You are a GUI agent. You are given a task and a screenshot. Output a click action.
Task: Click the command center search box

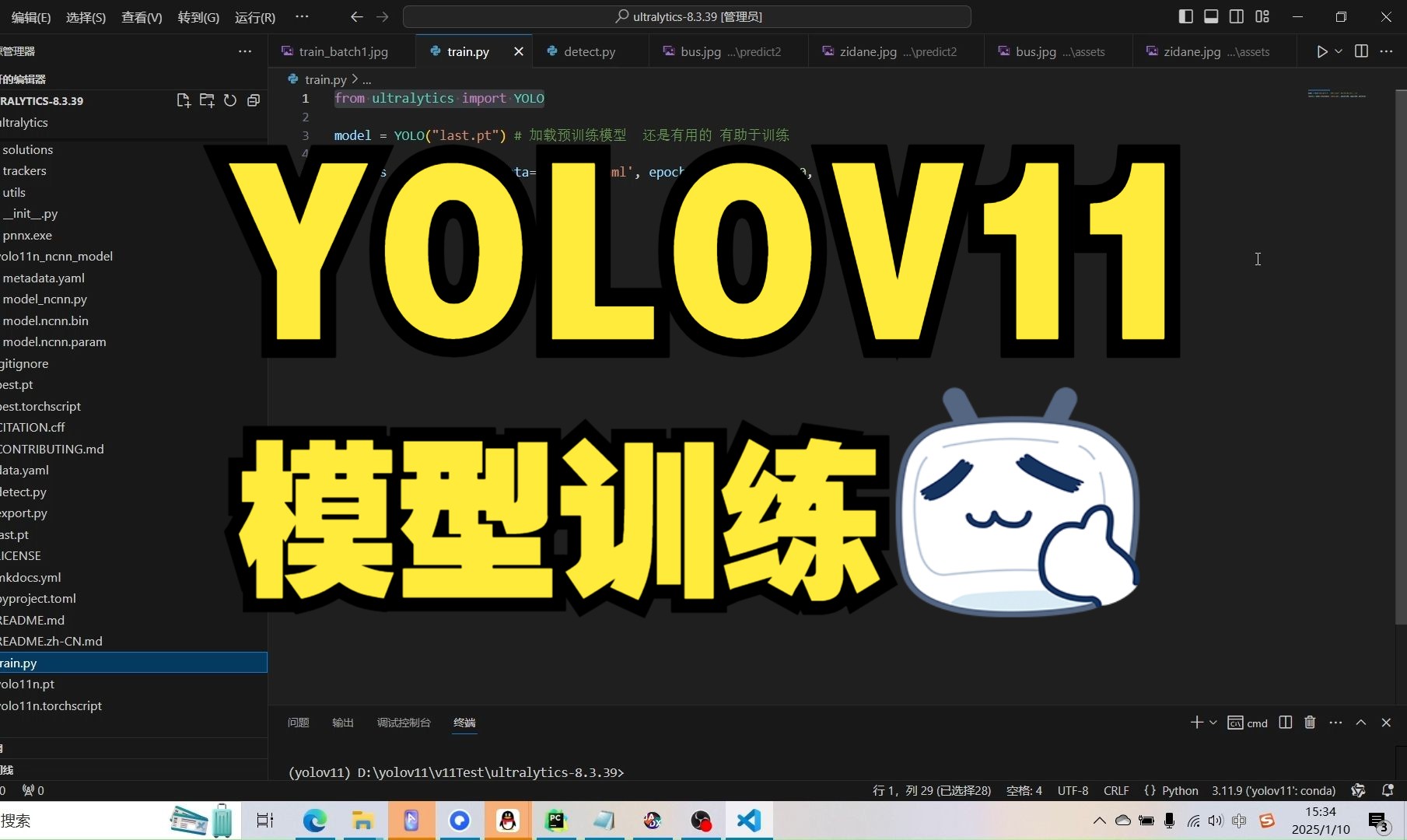tap(687, 16)
